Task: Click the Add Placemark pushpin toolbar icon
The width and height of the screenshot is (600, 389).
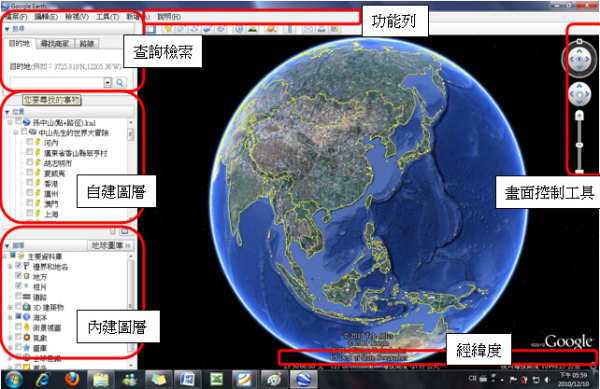Action: (x=168, y=29)
